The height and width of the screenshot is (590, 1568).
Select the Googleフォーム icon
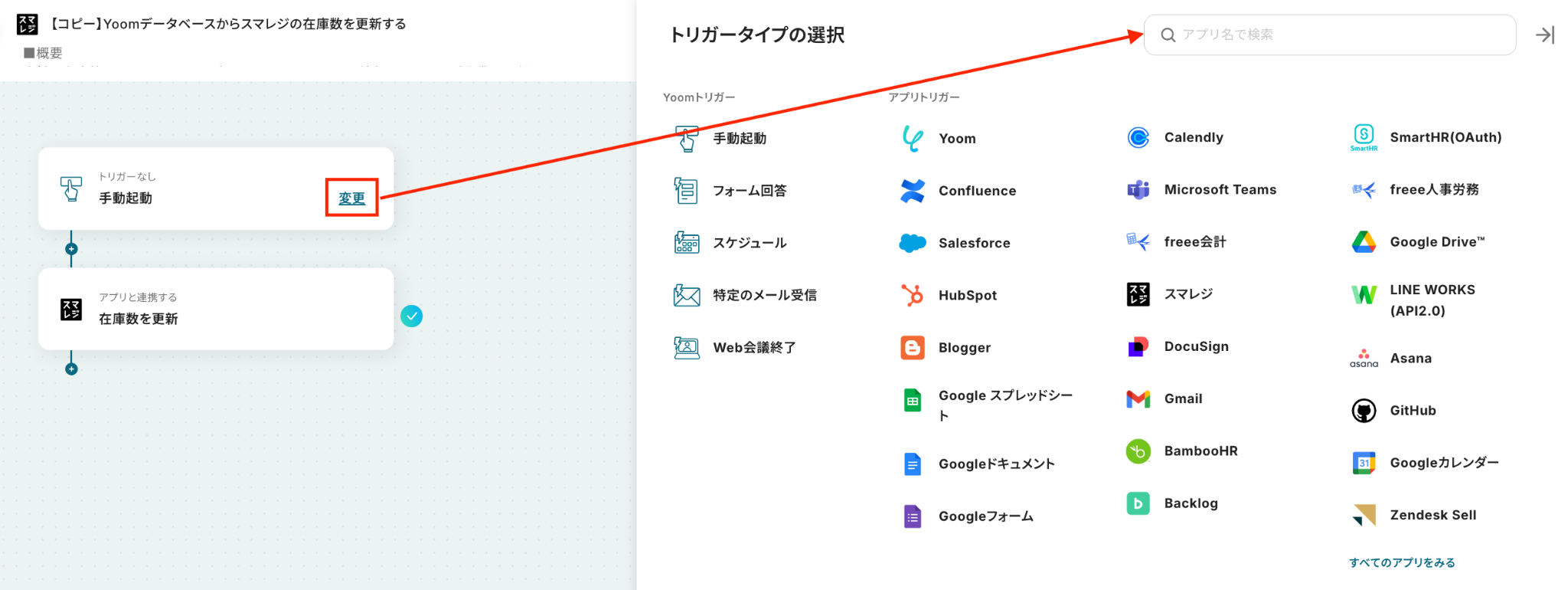[912, 516]
